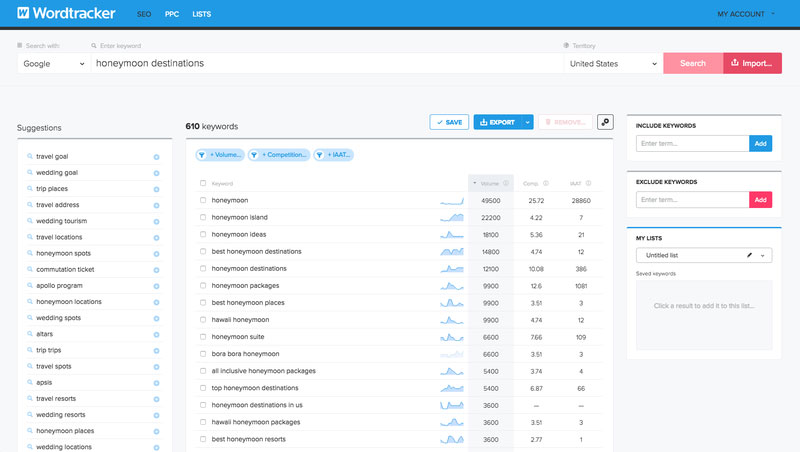Open the settings icon beside the Remove button
800x452 pixels.
(x=605, y=122)
